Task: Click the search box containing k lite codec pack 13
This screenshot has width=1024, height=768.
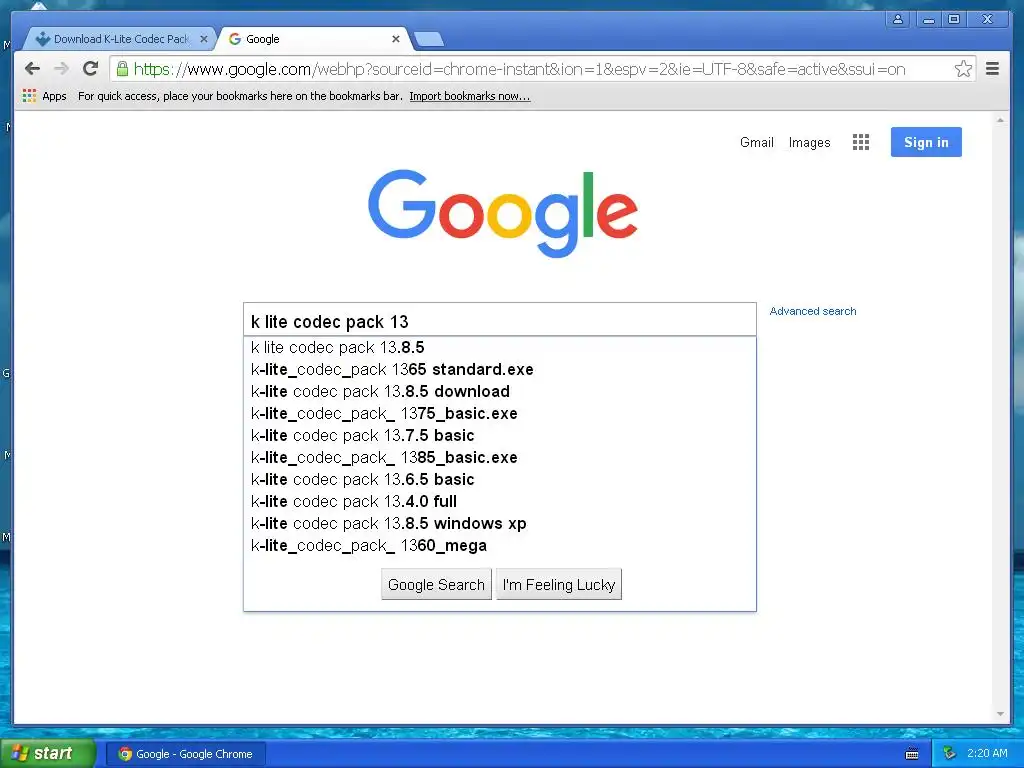Action: point(500,321)
